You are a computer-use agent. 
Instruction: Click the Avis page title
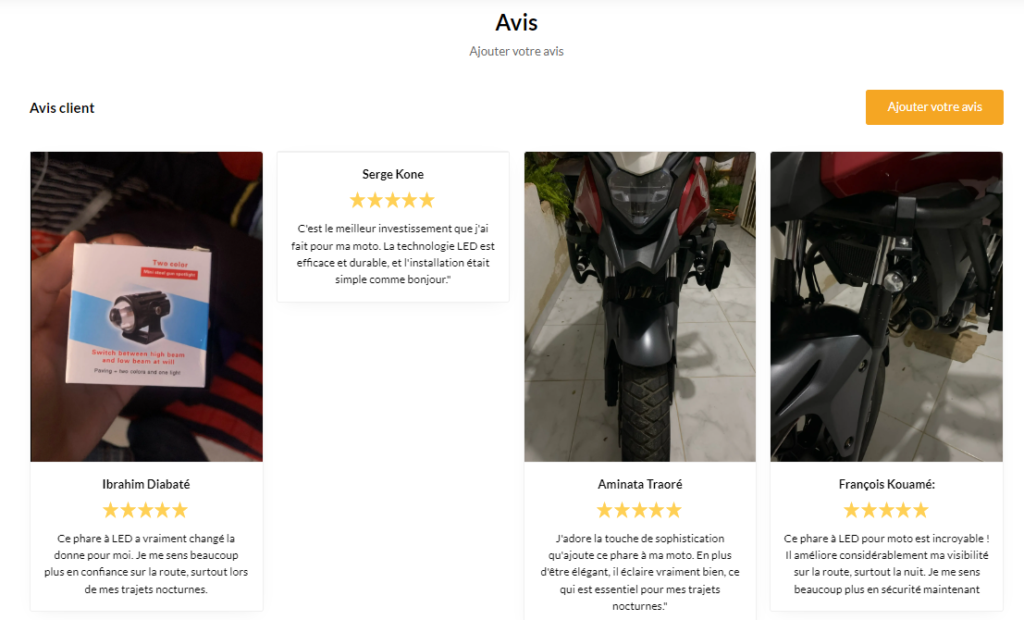click(x=516, y=23)
